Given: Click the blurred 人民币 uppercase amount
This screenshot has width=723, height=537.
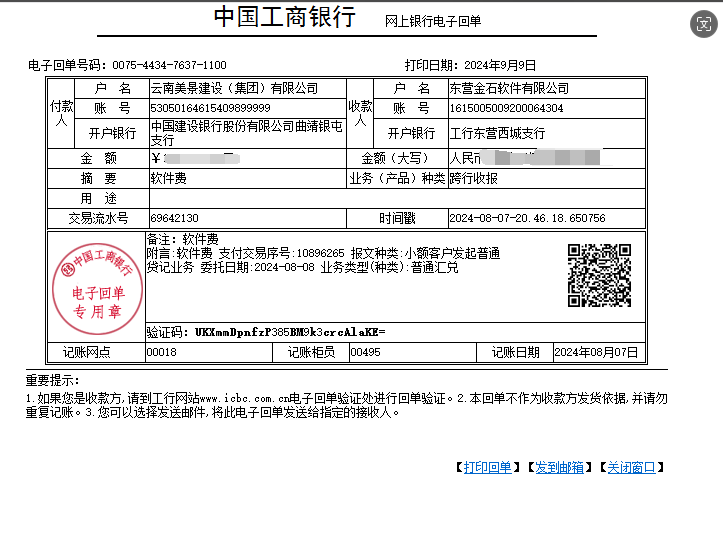Looking at the screenshot, I should (x=525, y=158).
